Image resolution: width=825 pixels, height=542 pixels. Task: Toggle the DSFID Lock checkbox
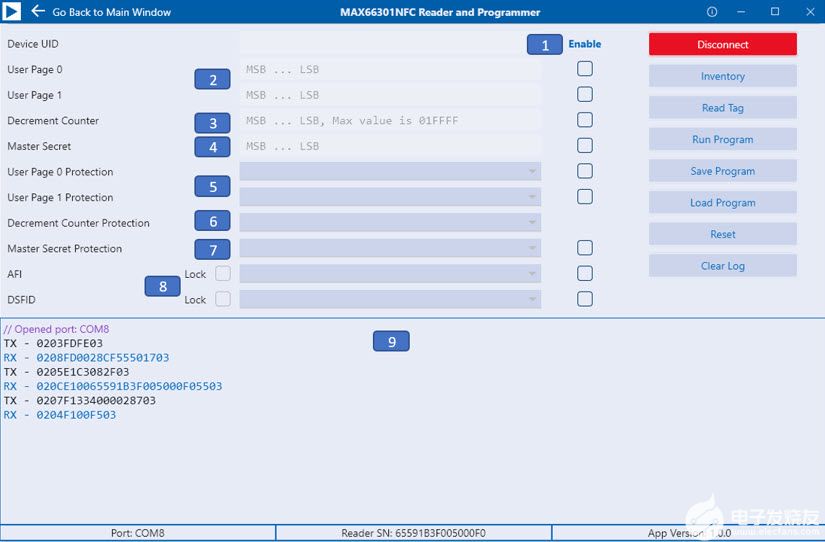[223, 299]
